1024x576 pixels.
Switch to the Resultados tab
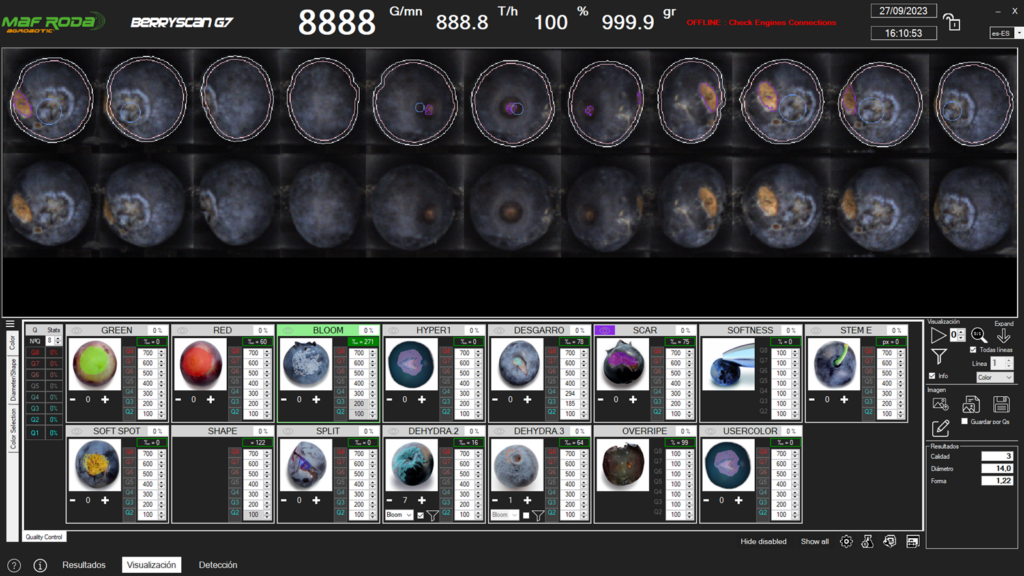pos(84,565)
